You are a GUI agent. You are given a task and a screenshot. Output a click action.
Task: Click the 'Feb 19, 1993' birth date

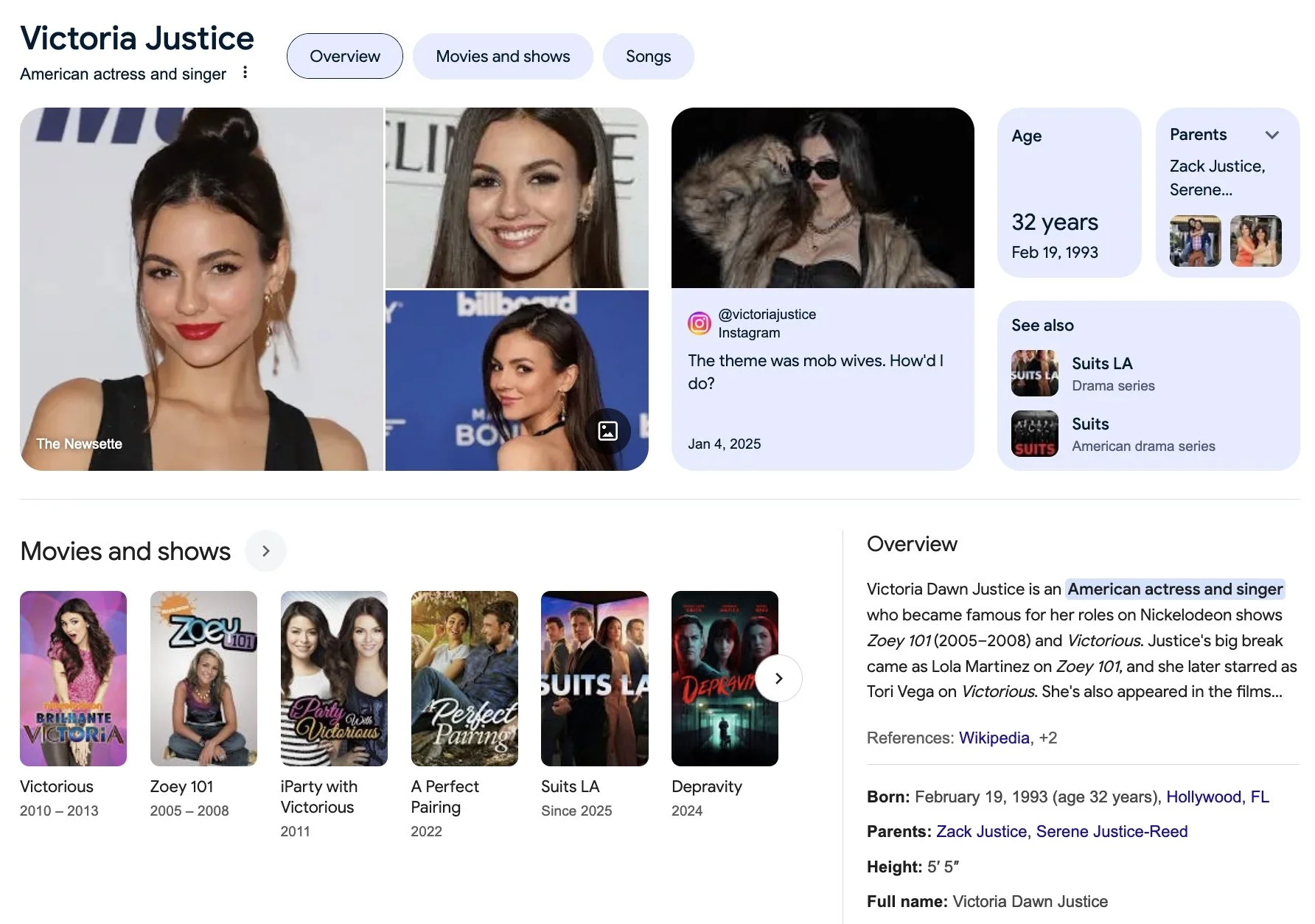(x=1054, y=252)
